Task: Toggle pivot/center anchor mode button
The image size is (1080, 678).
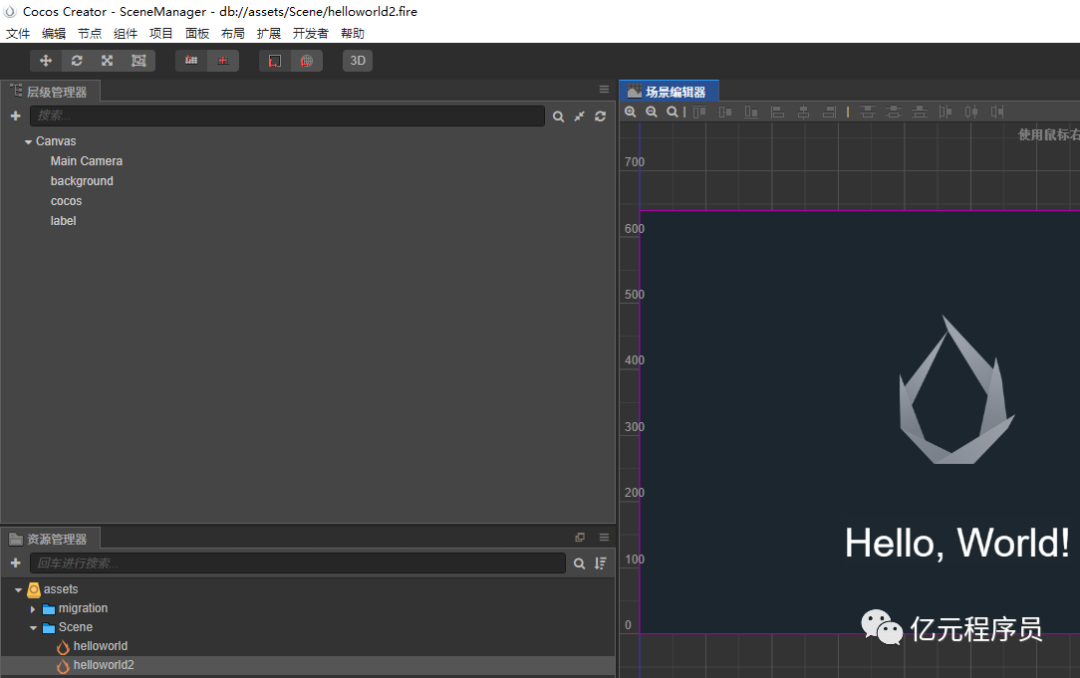Action: [x=191, y=61]
